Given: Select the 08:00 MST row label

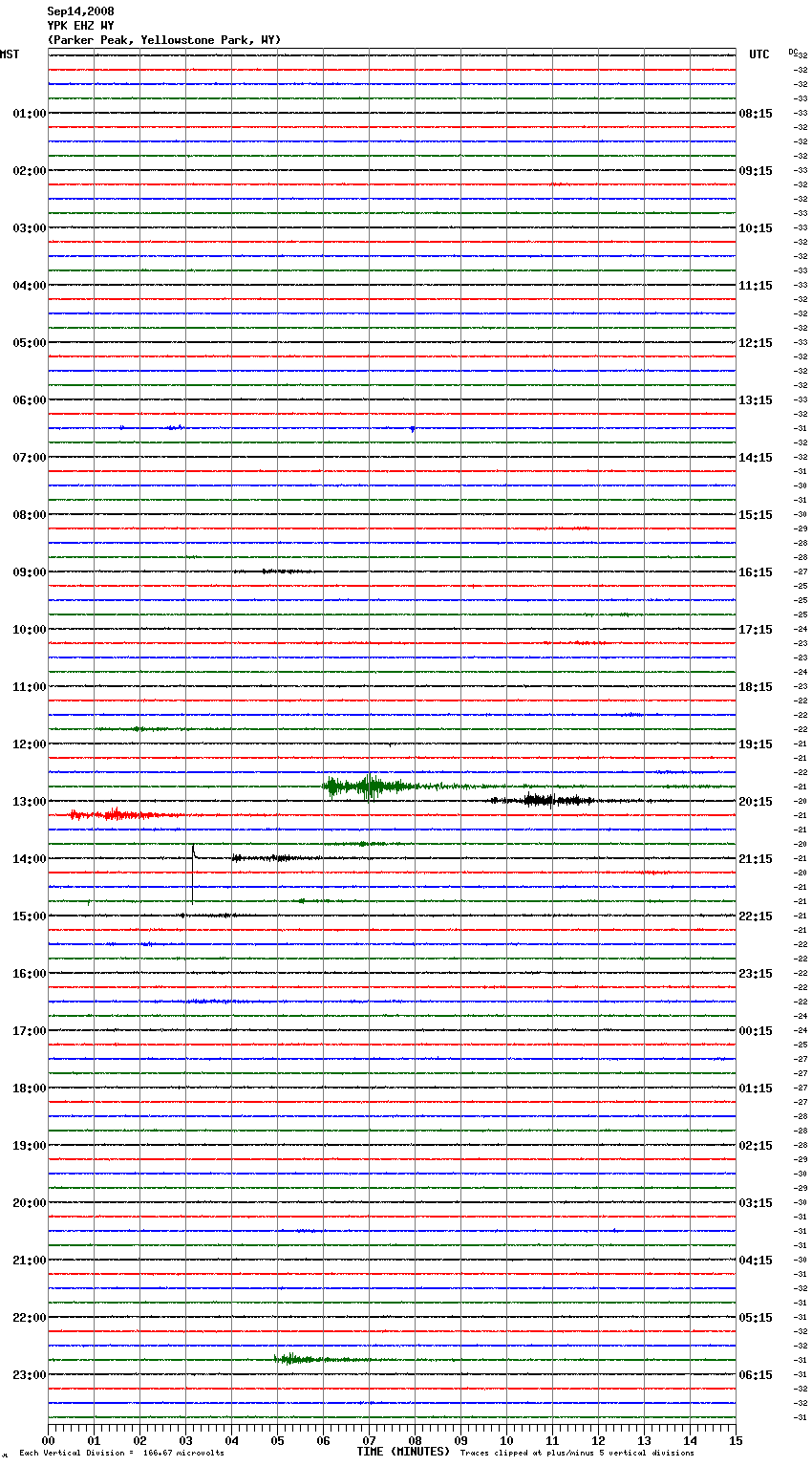Looking at the screenshot, I should pos(30,515).
